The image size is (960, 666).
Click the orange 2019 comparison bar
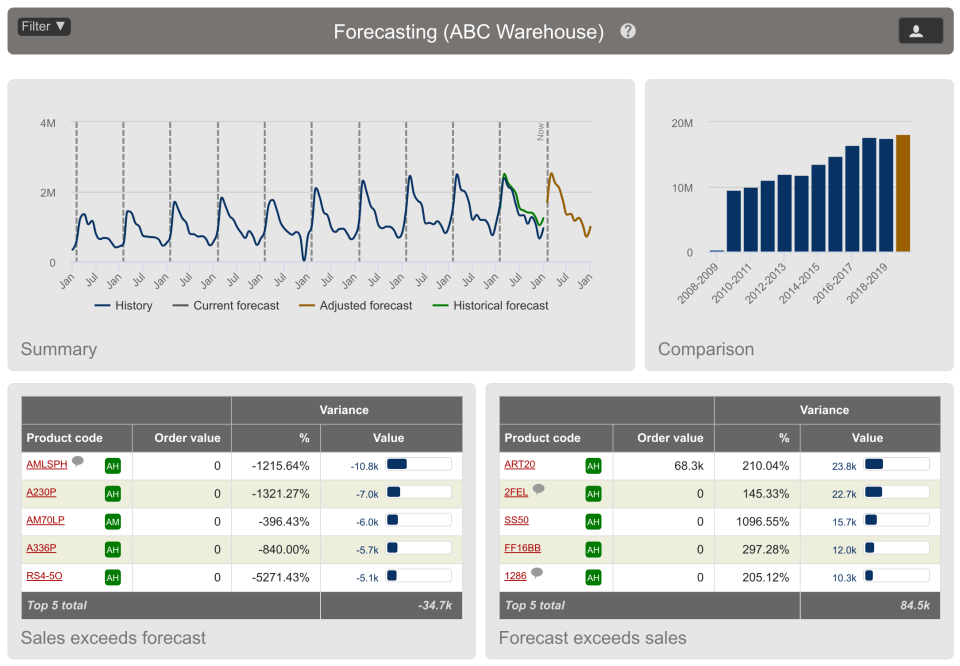[x=903, y=193]
